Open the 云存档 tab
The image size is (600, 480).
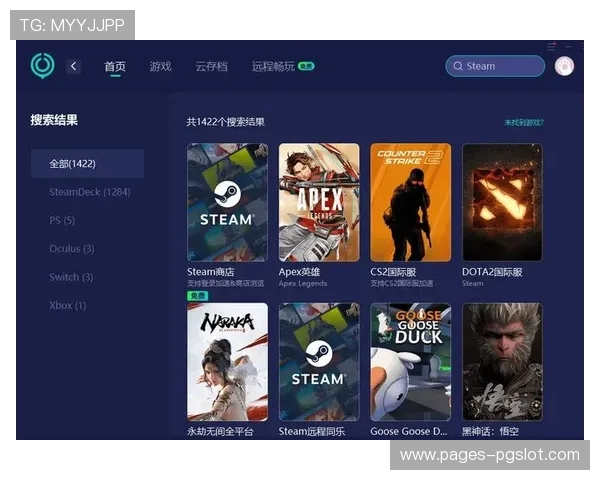pyautogui.click(x=211, y=67)
